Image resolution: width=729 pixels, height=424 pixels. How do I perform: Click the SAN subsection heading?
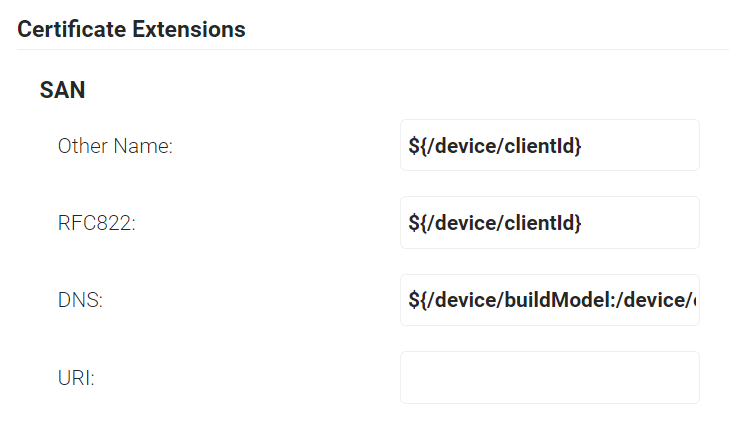pos(62,90)
